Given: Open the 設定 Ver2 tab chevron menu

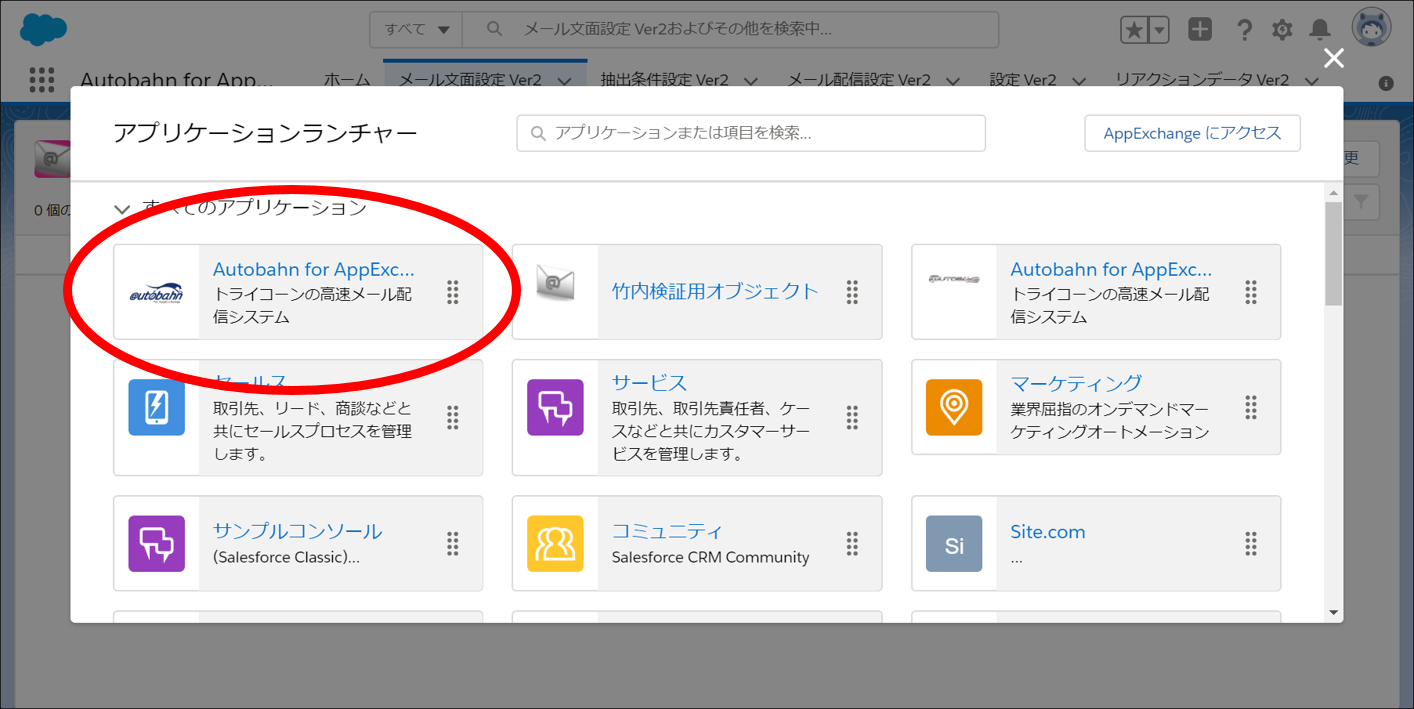Looking at the screenshot, I should click(x=1078, y=81).
